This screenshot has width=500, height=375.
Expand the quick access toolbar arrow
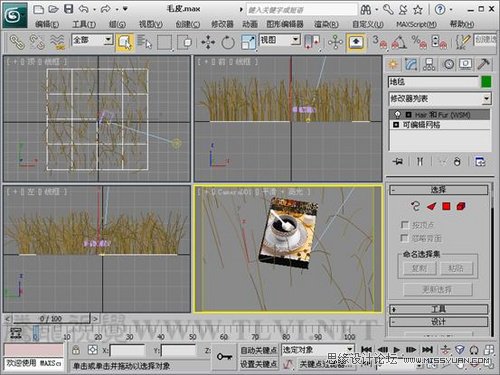coord(125,9)
